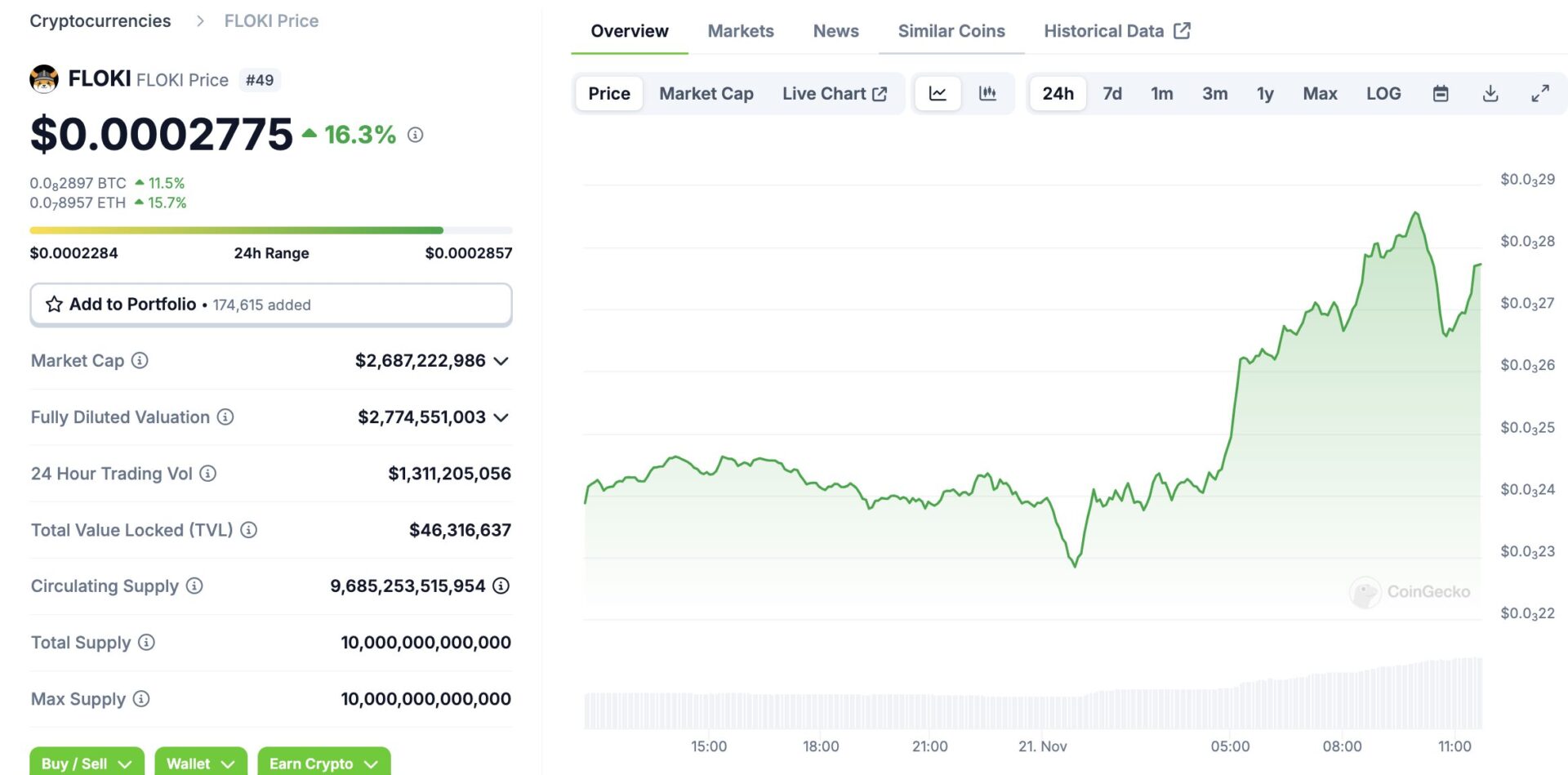Click the price chart line area
The image size is (1568, 775).
(1032, 408)
